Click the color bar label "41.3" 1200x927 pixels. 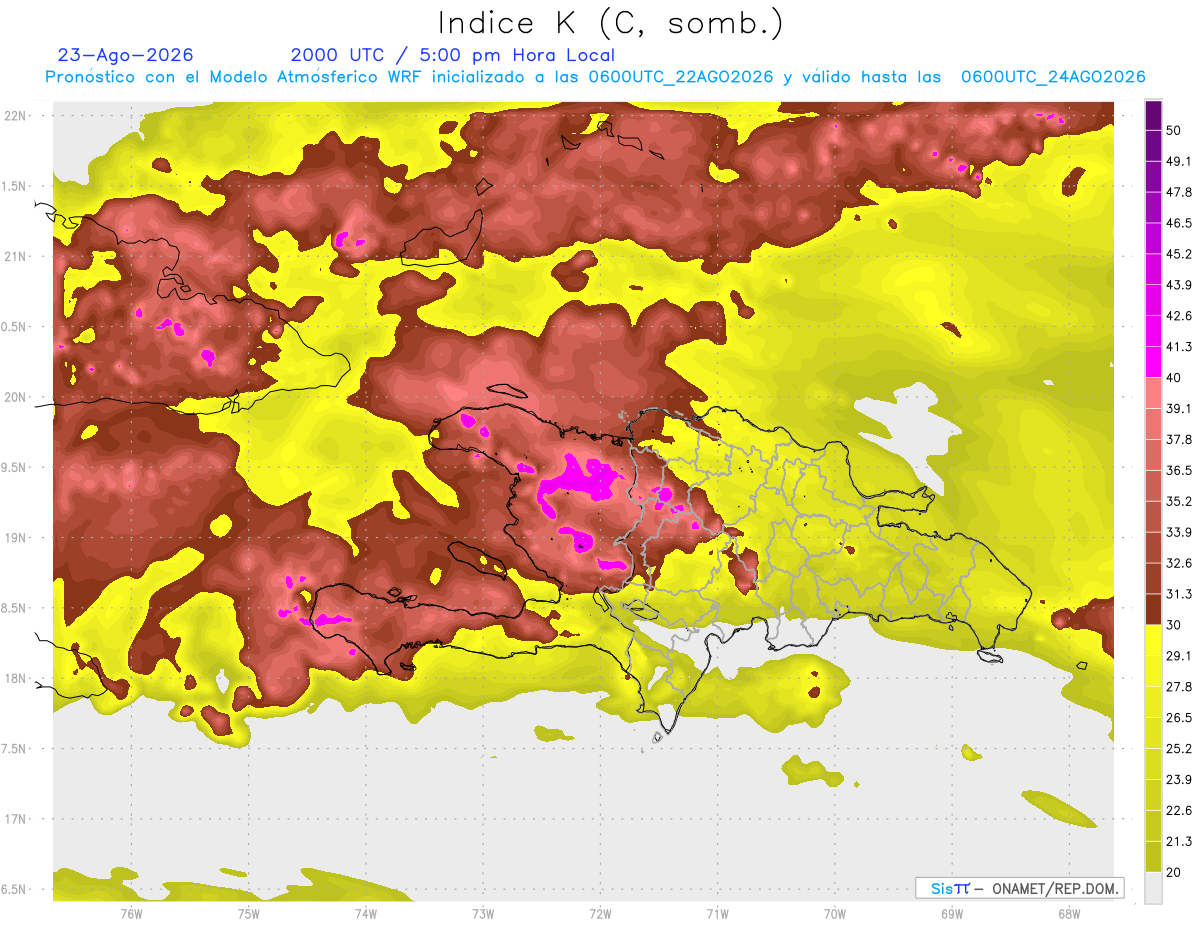pyautogui.click(x=1179, y=347)
